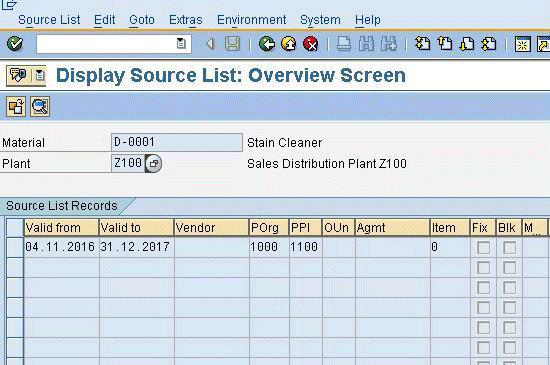Click the Plant field Z100
Viewport: 550px width, 365px height.
(x=128, y=163)
